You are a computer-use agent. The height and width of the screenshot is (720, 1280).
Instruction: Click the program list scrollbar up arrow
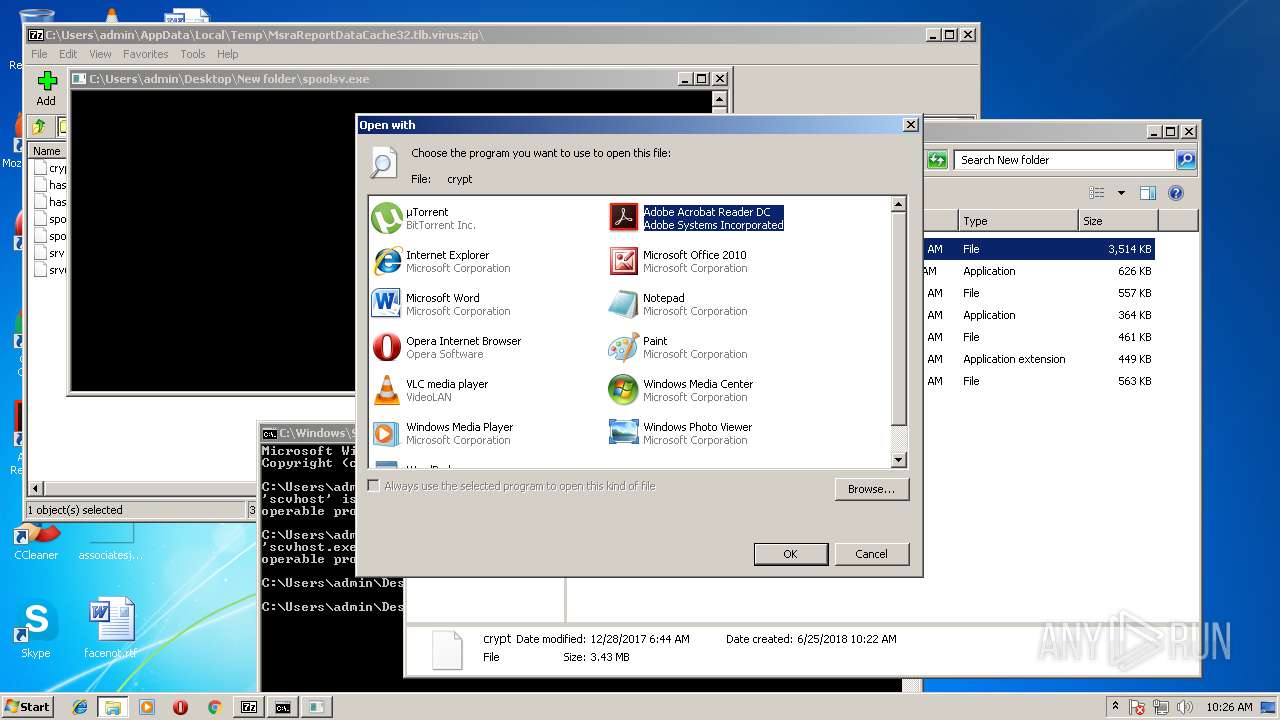pos(898,204)
